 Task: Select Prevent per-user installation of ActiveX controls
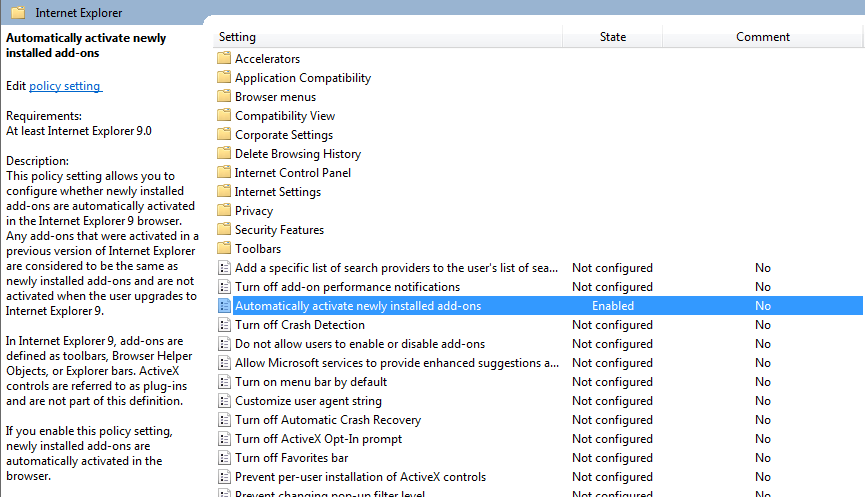(360, 477)
